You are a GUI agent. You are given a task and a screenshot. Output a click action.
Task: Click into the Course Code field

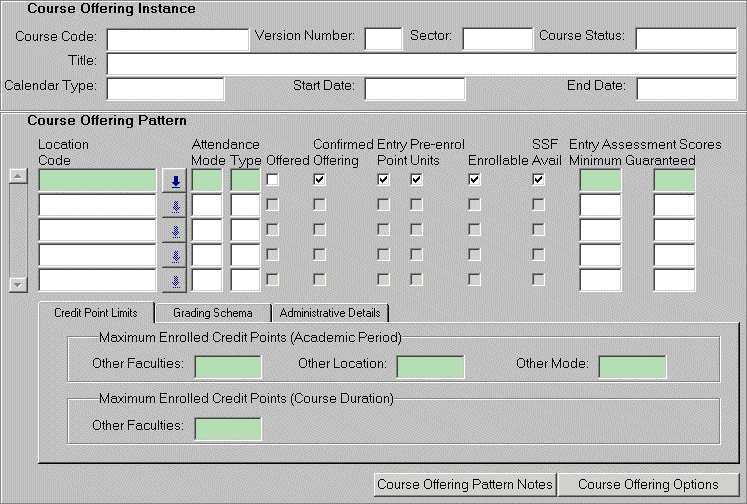point(178,39)
